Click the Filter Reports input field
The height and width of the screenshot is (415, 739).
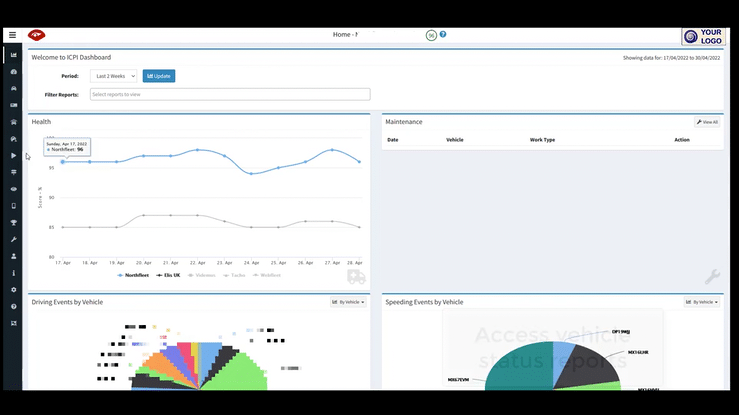tap(230, 94)
